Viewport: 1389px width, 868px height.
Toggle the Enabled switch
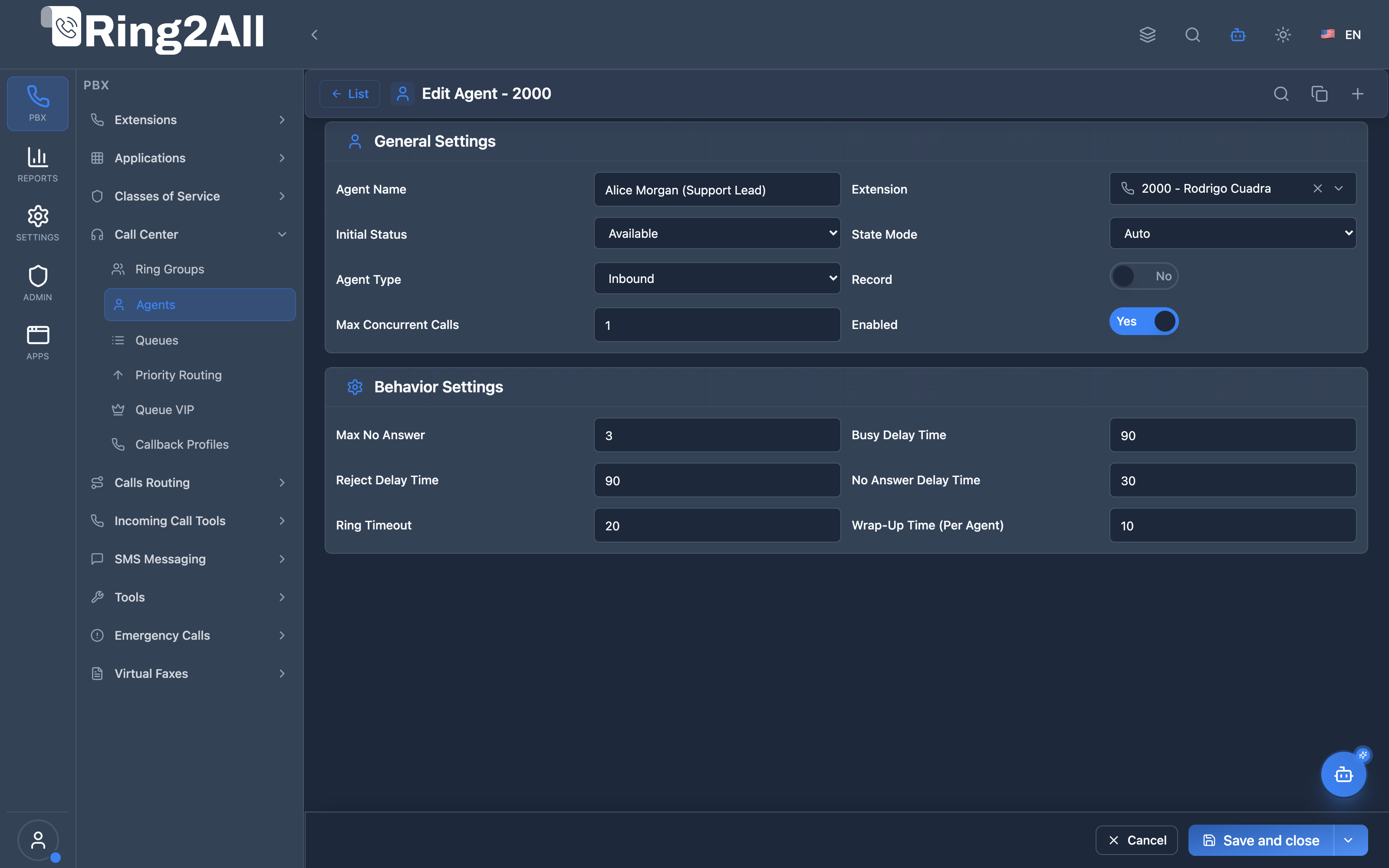[1143, 322]
